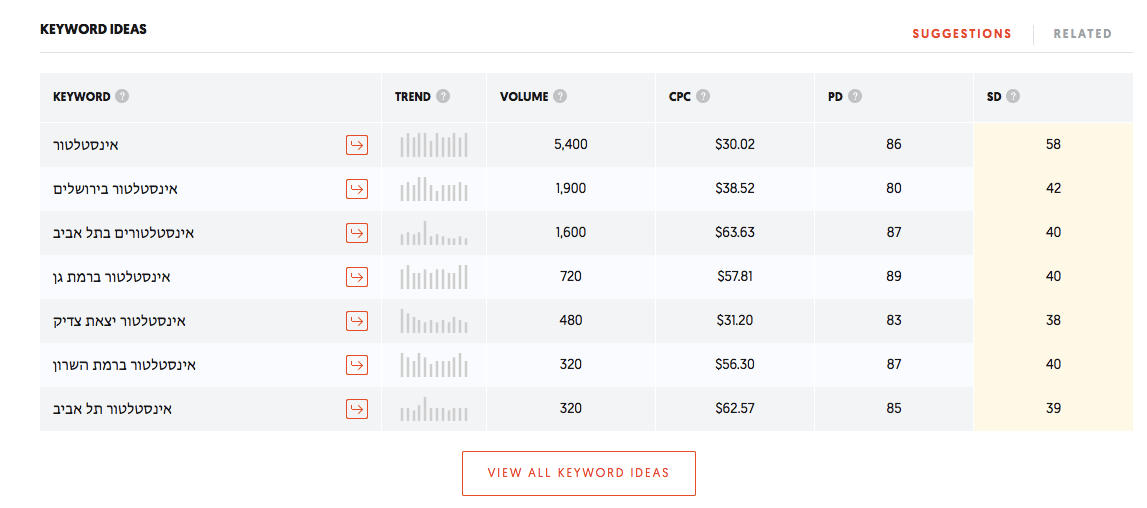This screenshot has height=508, width=1147.
Task: Open arrow icon for אינסטלטור ברמת גן
Action: [x=357, y=277]
